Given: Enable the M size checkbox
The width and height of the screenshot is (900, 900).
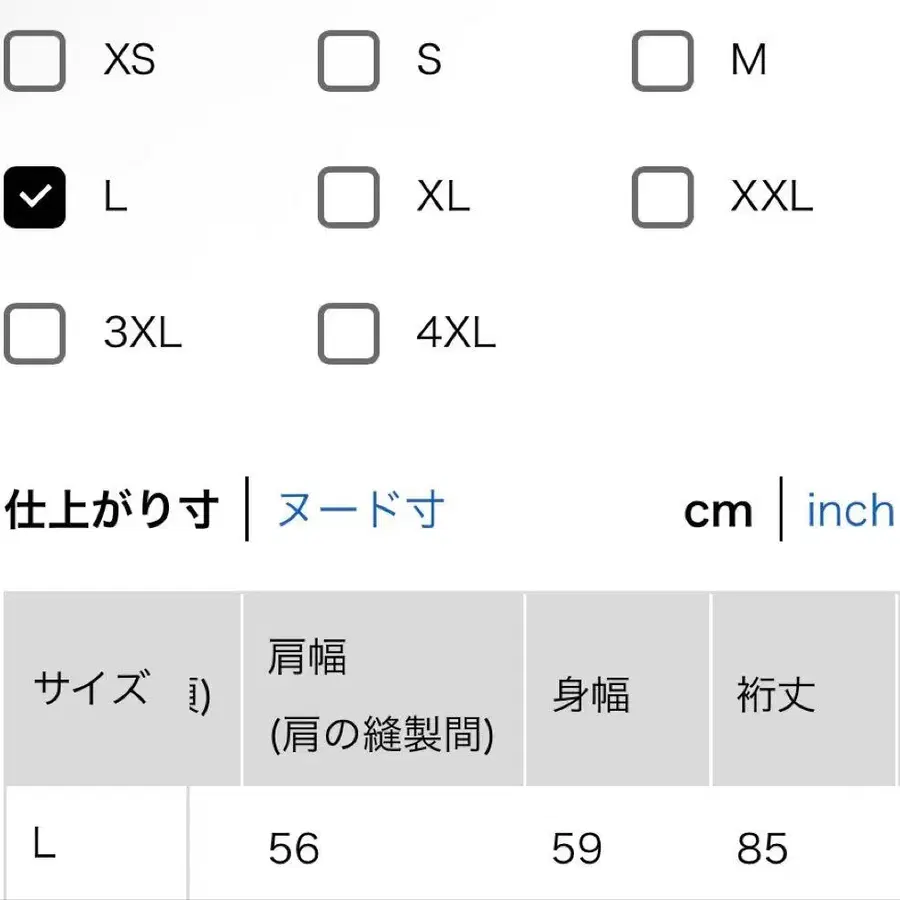Looking at the screenshot, I should coord(661,62).
